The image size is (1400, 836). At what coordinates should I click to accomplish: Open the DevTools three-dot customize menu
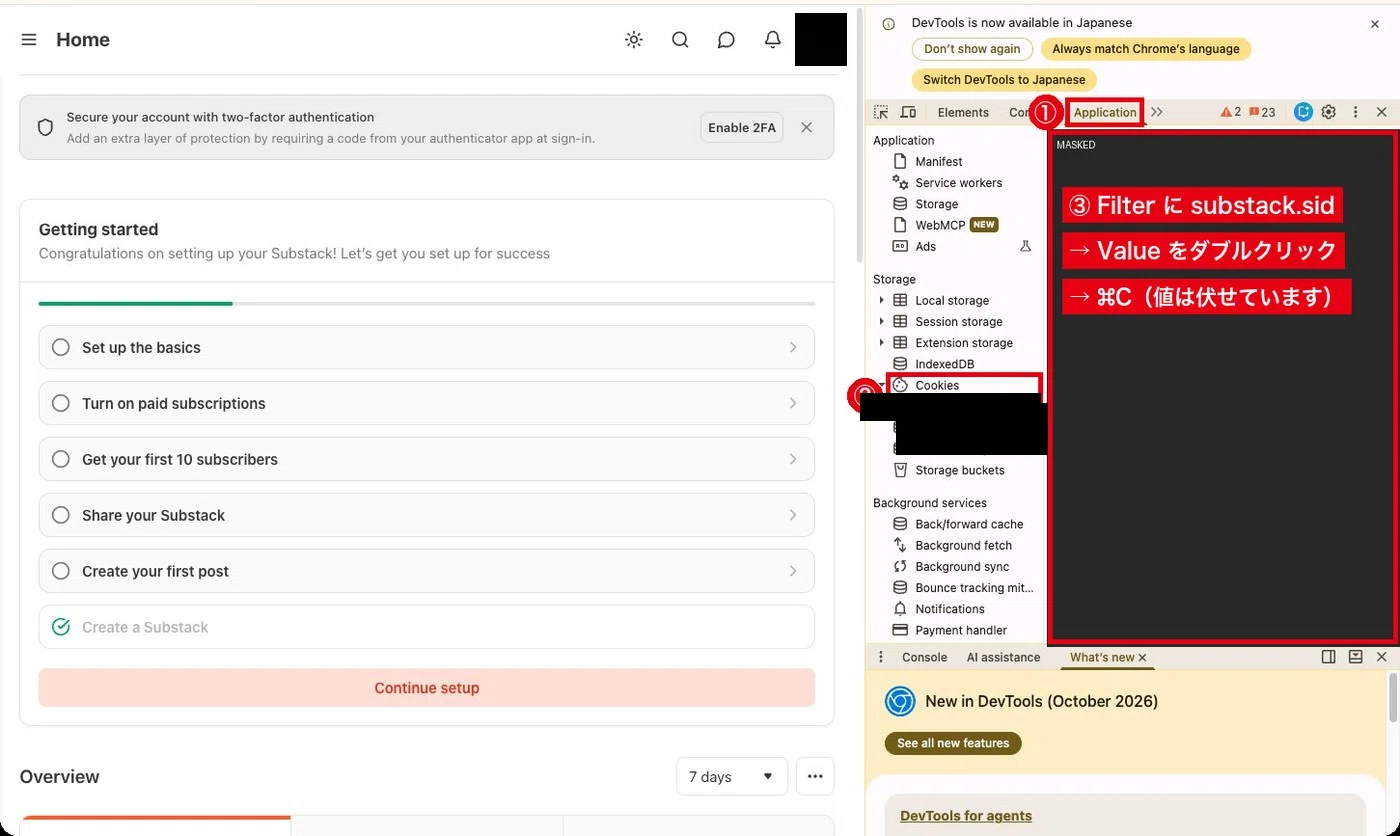[1356, 112]
